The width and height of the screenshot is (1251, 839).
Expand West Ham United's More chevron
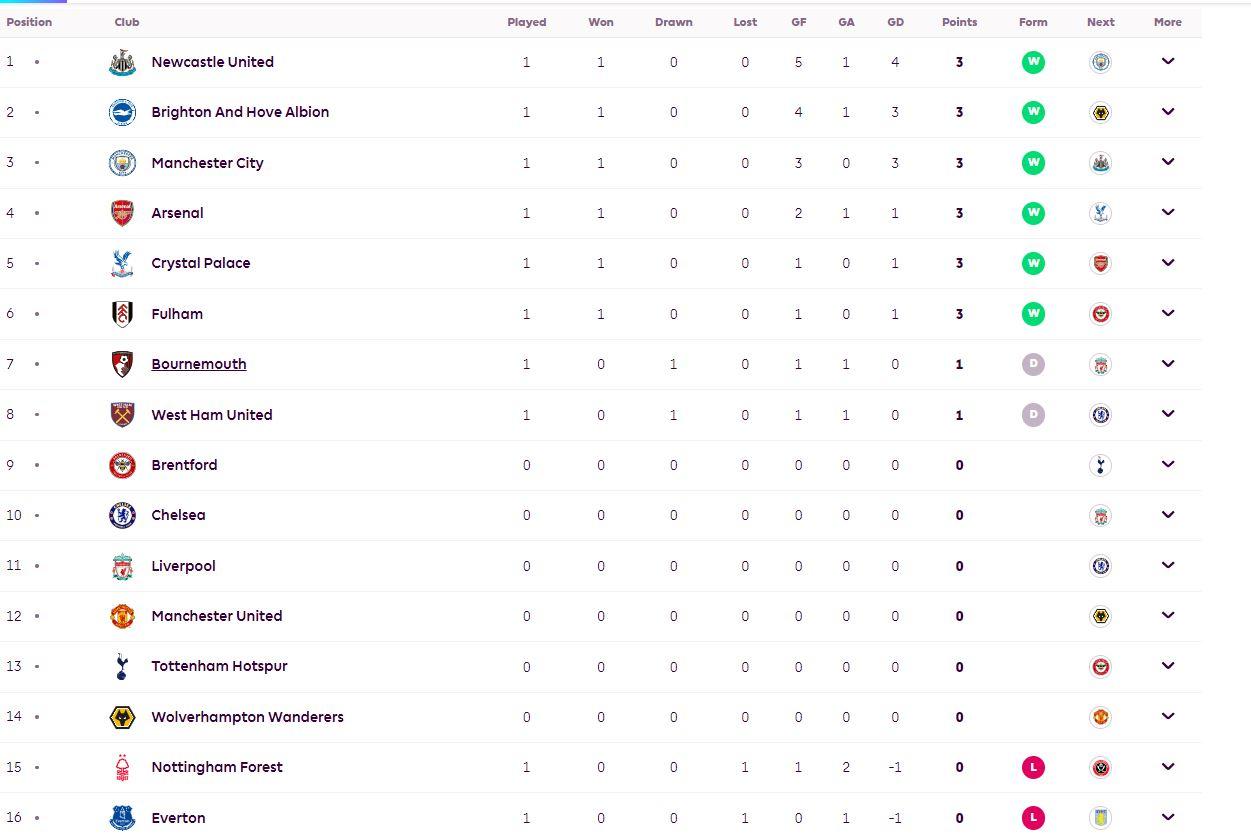(x=1167, y=414)
